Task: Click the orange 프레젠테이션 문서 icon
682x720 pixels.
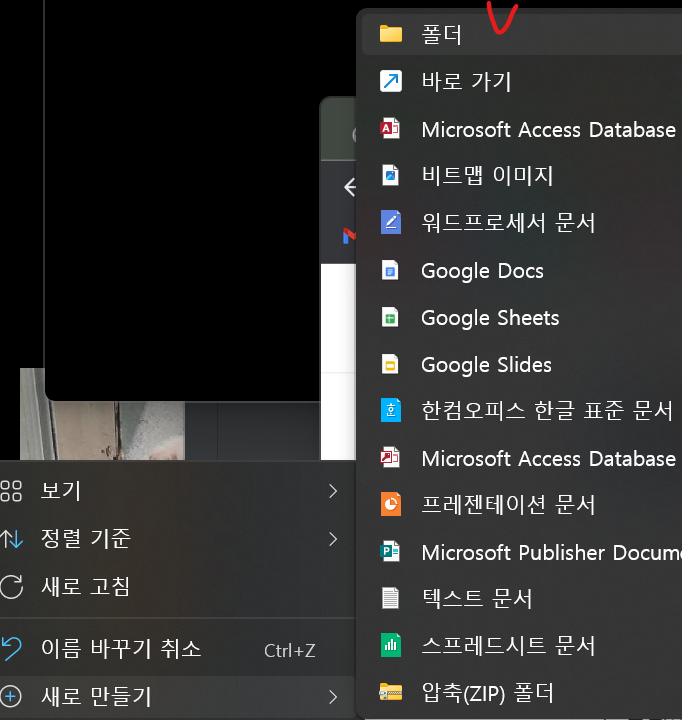Action: pos(391,504)
